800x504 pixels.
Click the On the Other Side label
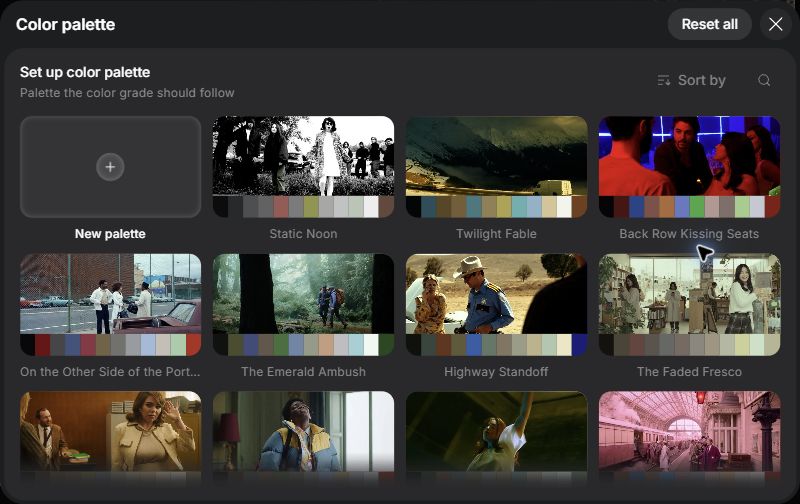click(x=110, y=371)
